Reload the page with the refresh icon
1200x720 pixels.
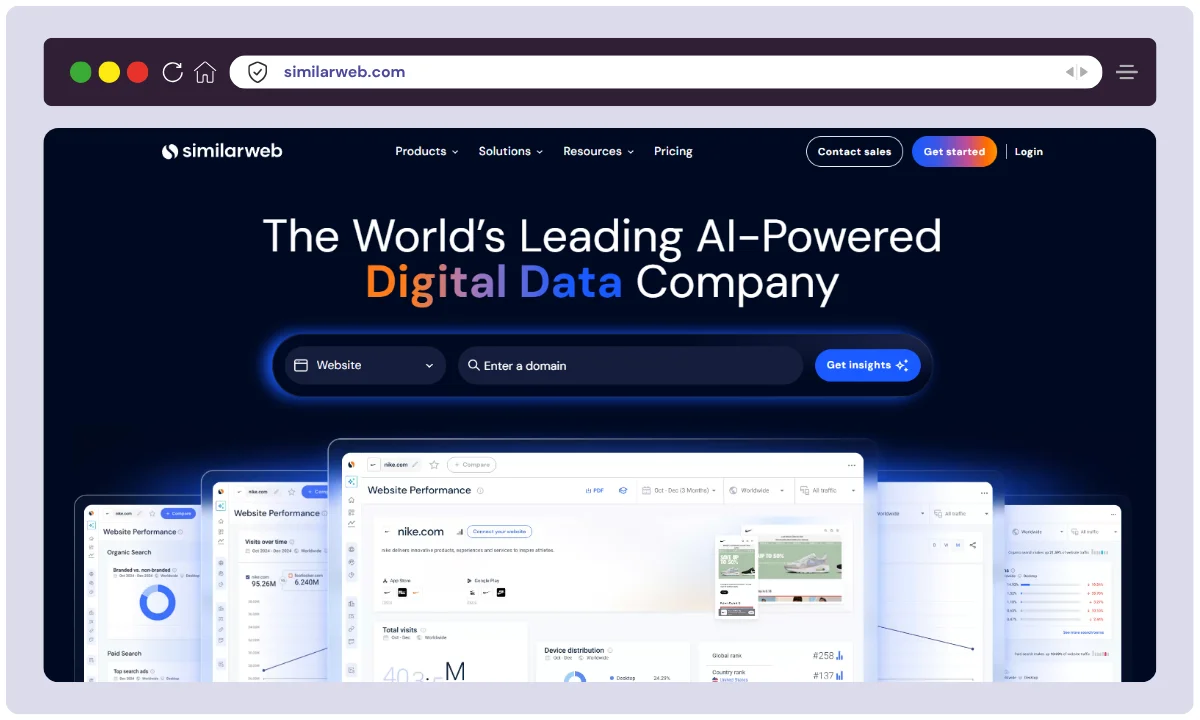click(x=172, y=72)
